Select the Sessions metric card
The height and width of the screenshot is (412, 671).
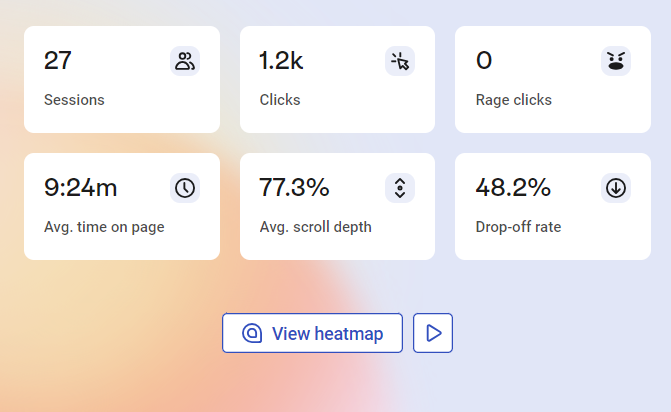pos(122,80)
